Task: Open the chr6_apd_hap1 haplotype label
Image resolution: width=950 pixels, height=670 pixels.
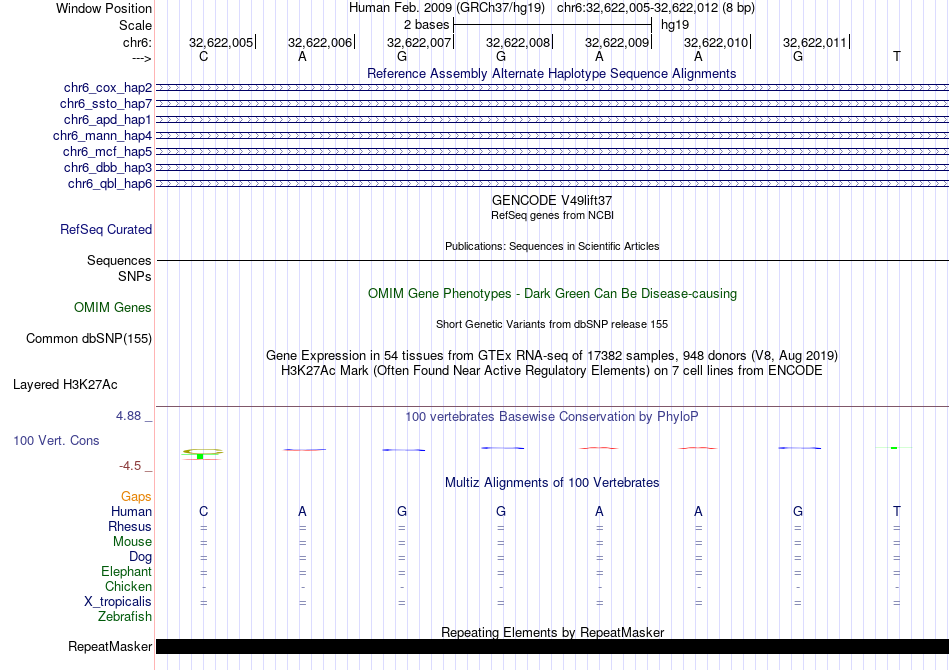Action: click(108, 119)
